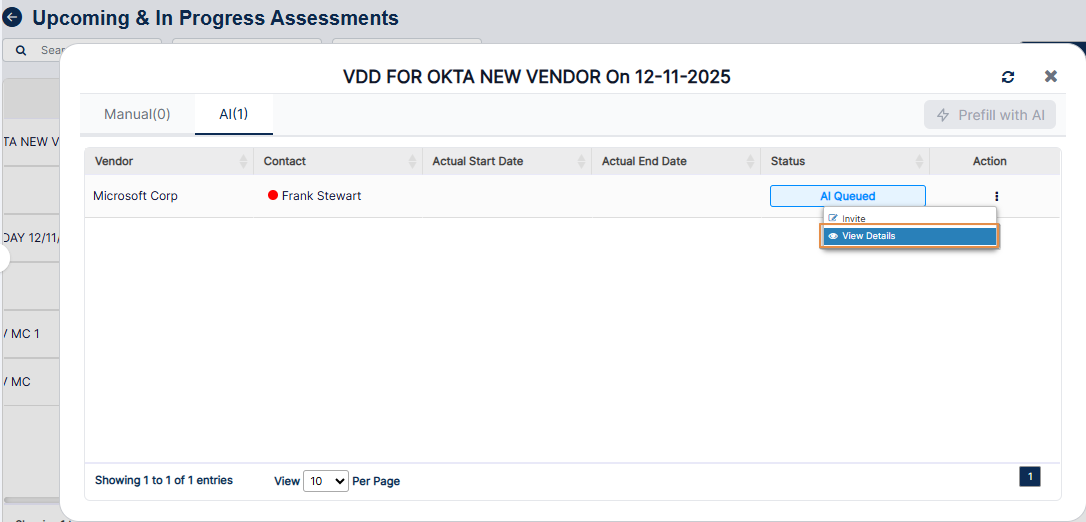Sort by the Actual End Date column arrows
Viewport: 1086px width, 522px height.
tap(750, 161)
